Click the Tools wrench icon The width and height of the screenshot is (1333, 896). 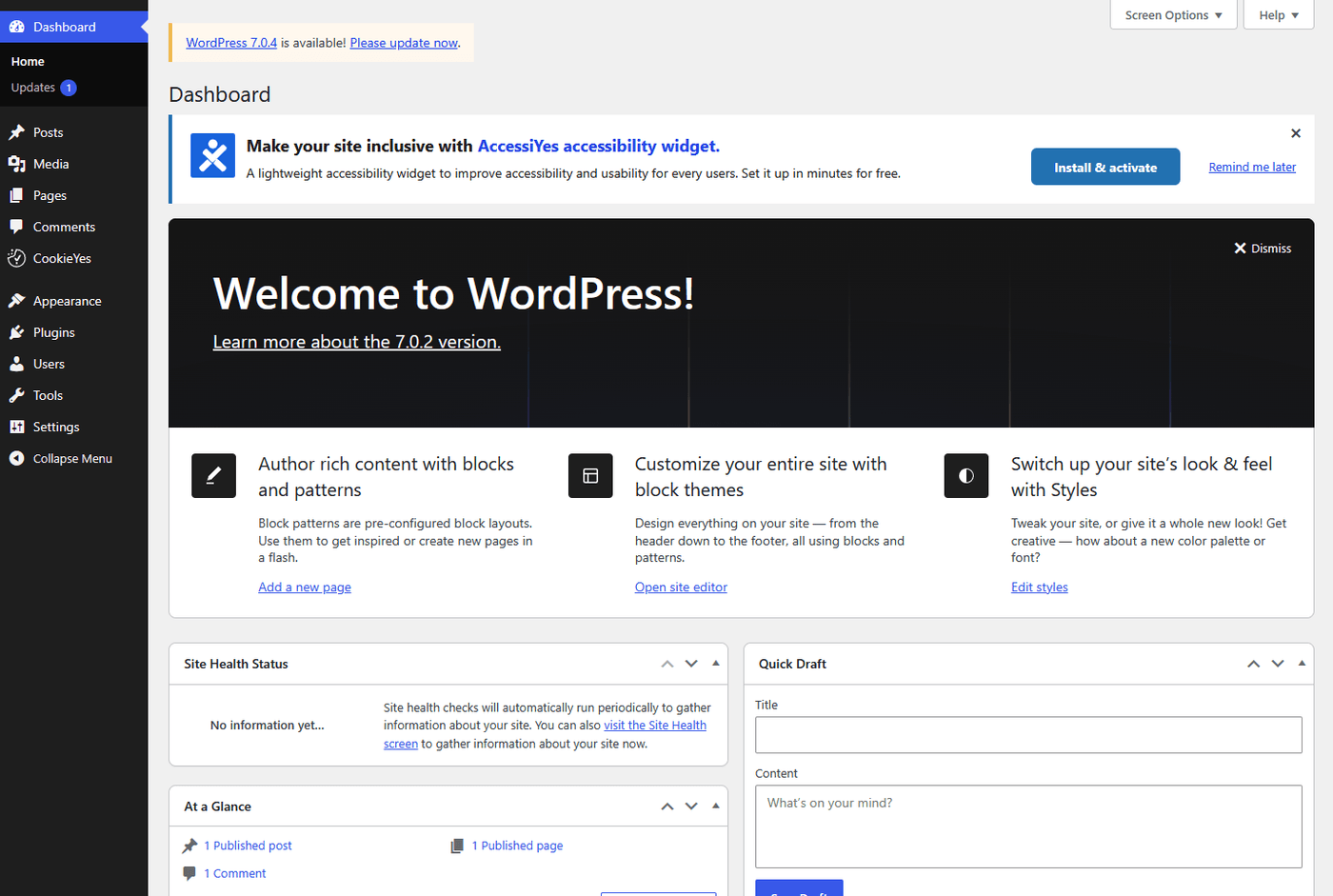[16, 395]
